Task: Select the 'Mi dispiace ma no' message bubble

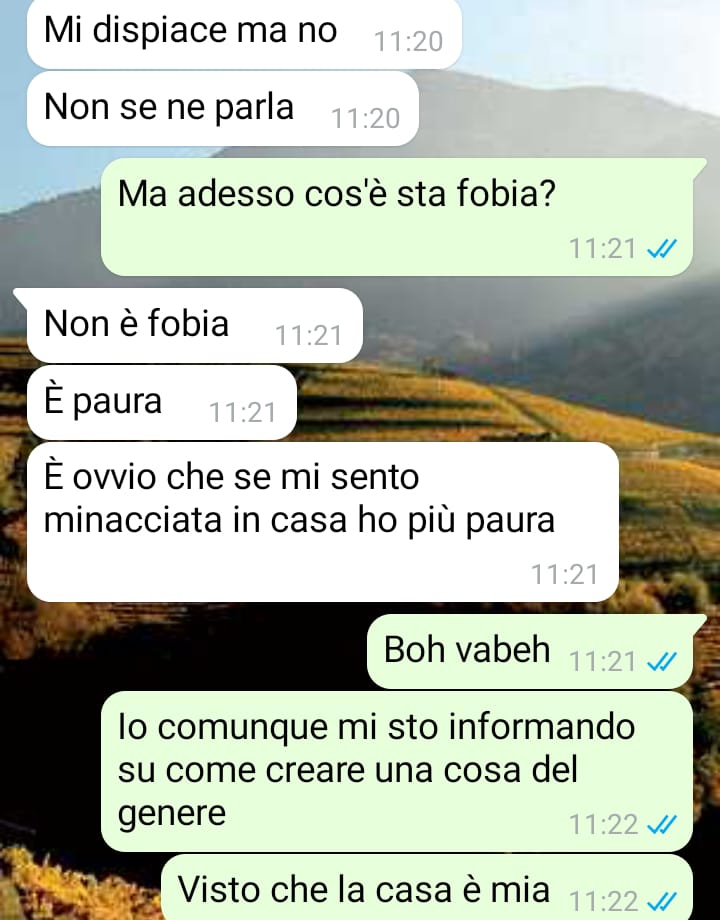Action: click(x=244, y=33)
